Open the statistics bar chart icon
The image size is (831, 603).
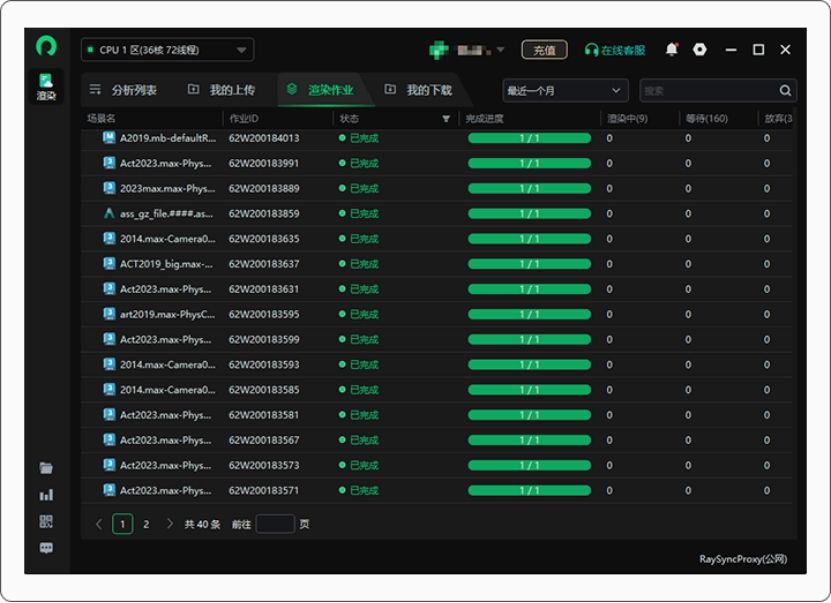[46, 495]
